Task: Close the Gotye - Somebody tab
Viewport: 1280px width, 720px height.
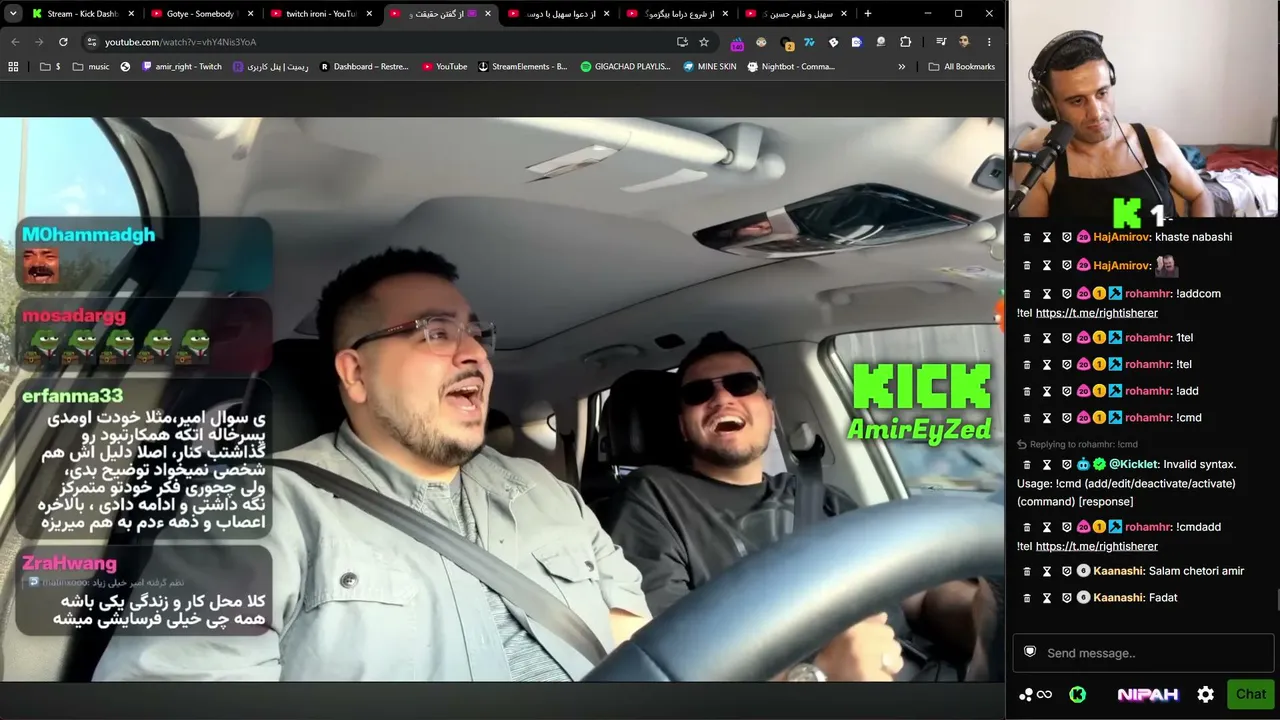Action: 251,14
